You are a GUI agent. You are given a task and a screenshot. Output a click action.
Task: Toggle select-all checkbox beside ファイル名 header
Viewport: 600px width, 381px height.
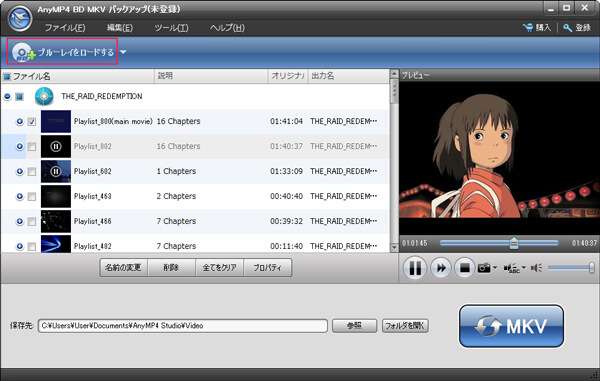(7, 77)
